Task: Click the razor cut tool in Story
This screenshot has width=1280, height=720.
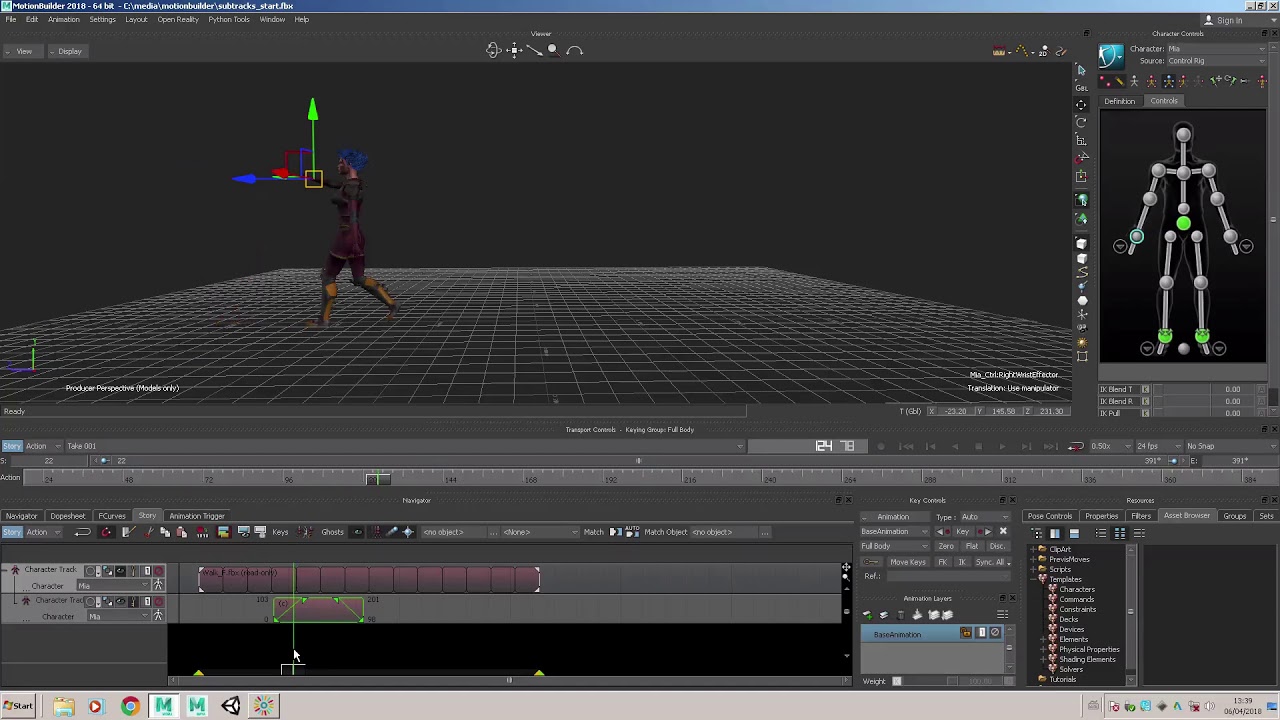Action: coord(128,532)
